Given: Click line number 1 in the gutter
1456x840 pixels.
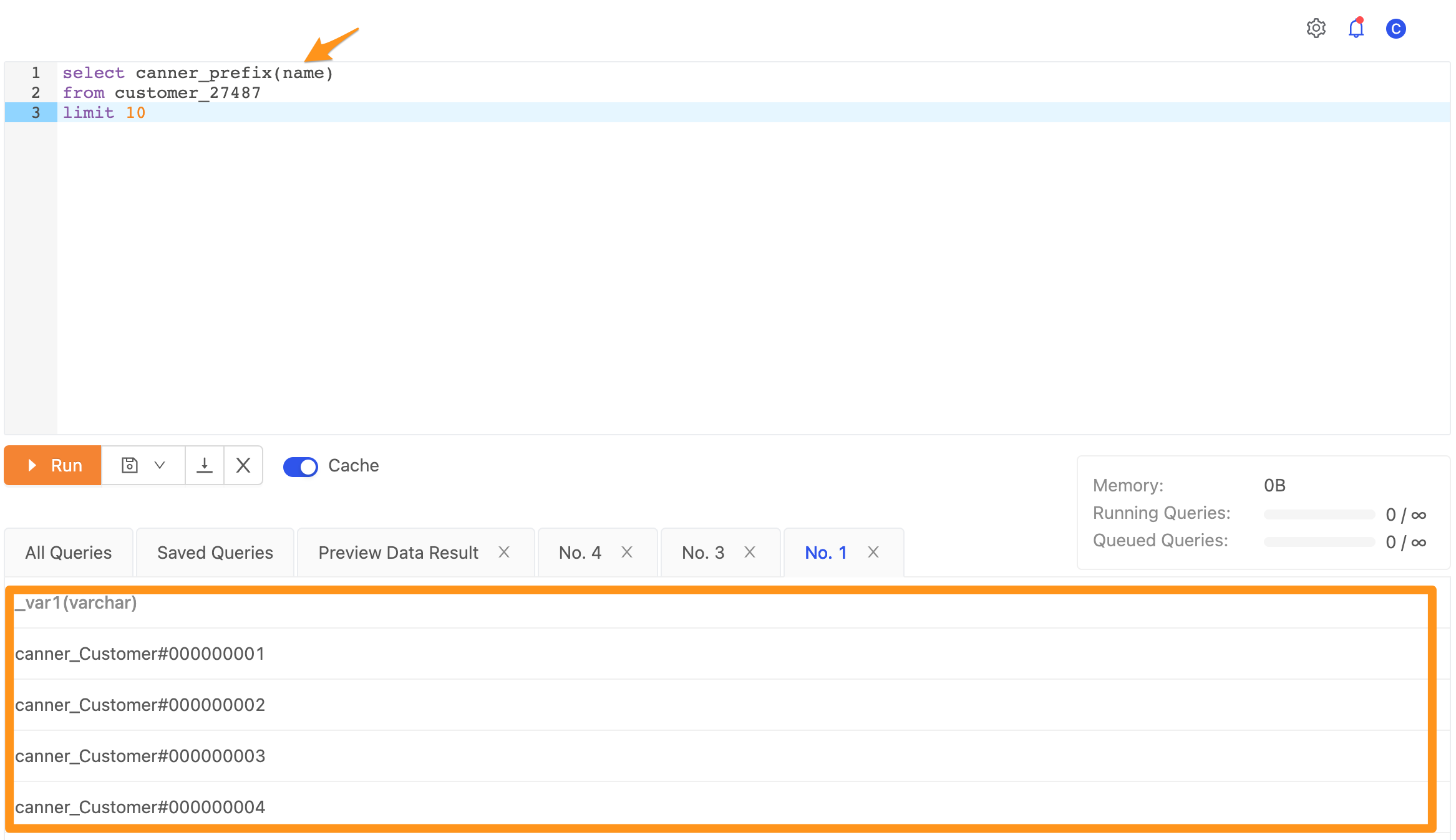Looking at the screenshot, I should (x=36, y=73).
